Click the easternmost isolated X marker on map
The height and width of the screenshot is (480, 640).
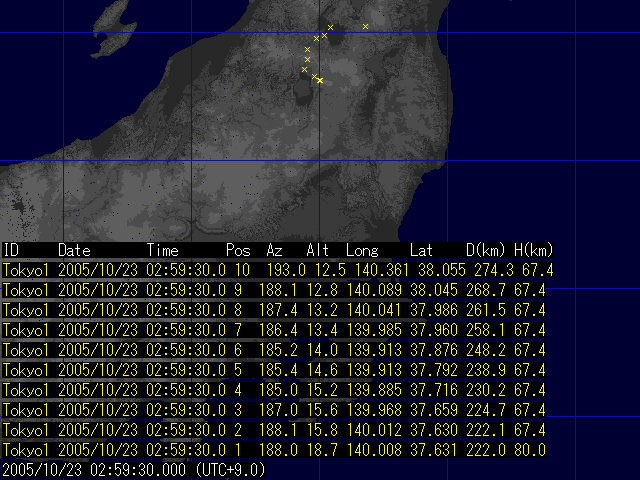tap(366, 26)
